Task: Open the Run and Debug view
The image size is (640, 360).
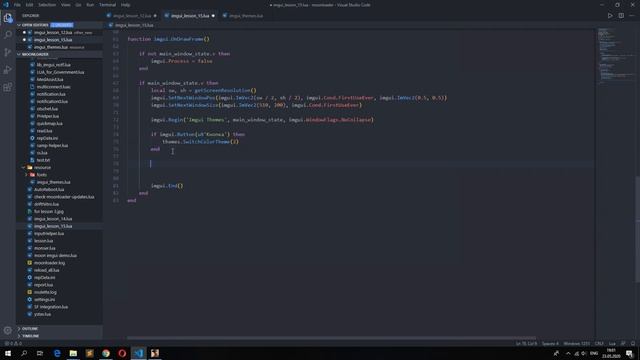Action: click(8, 70)
